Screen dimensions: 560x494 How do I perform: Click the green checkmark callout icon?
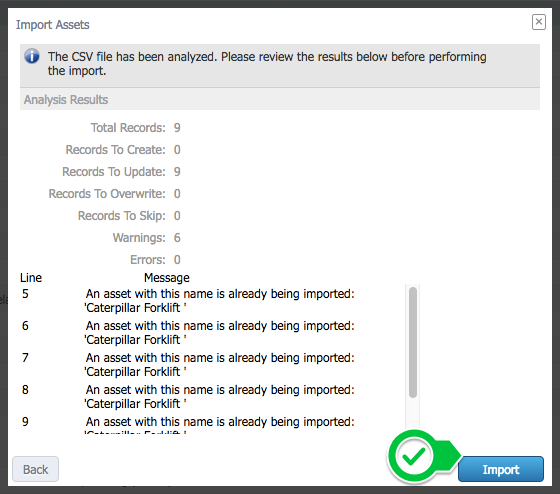(x=413, y=456)
